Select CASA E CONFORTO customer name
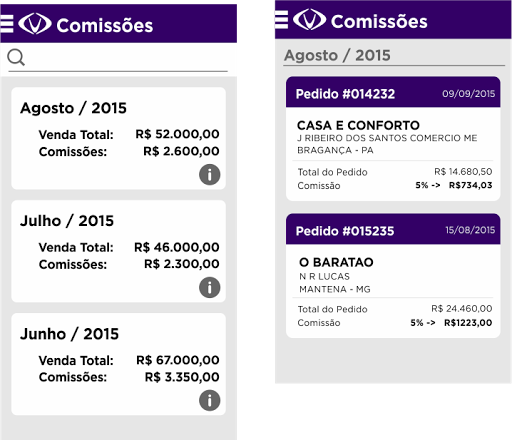Viewport: 512px width, 440px height. pyautogui.click(x=358, y=125)
